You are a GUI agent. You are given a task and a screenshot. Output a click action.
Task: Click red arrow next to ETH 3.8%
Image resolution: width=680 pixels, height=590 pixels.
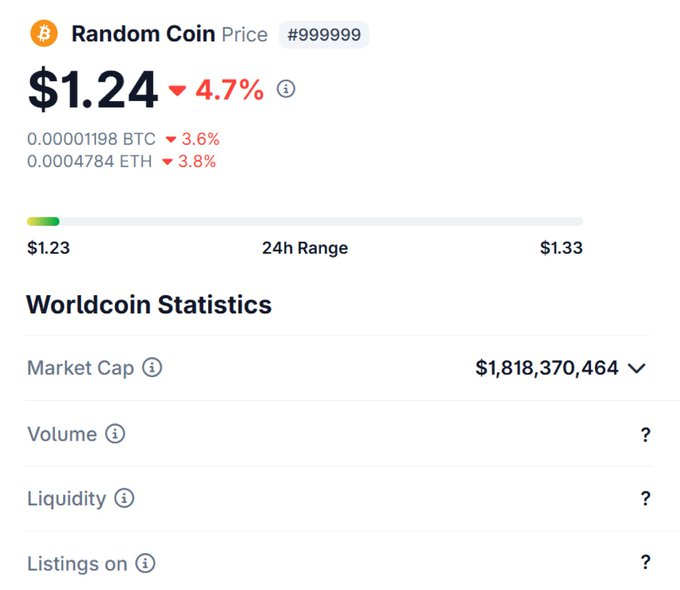167,161
